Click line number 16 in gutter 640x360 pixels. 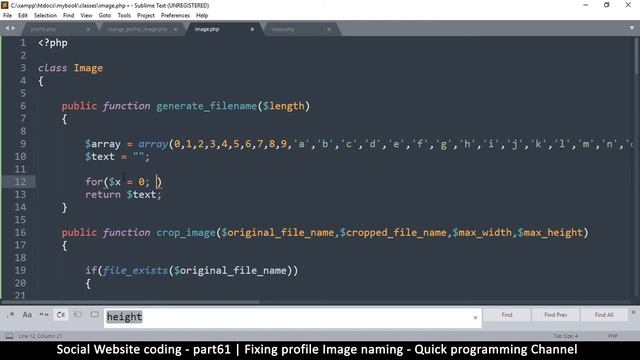point(20,232)
